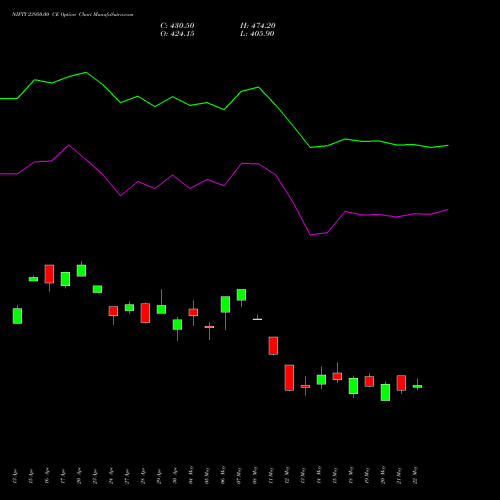The height and width of the screenshot is (500, 500).
Task: Click the 13 May date label
Action: 303,475
